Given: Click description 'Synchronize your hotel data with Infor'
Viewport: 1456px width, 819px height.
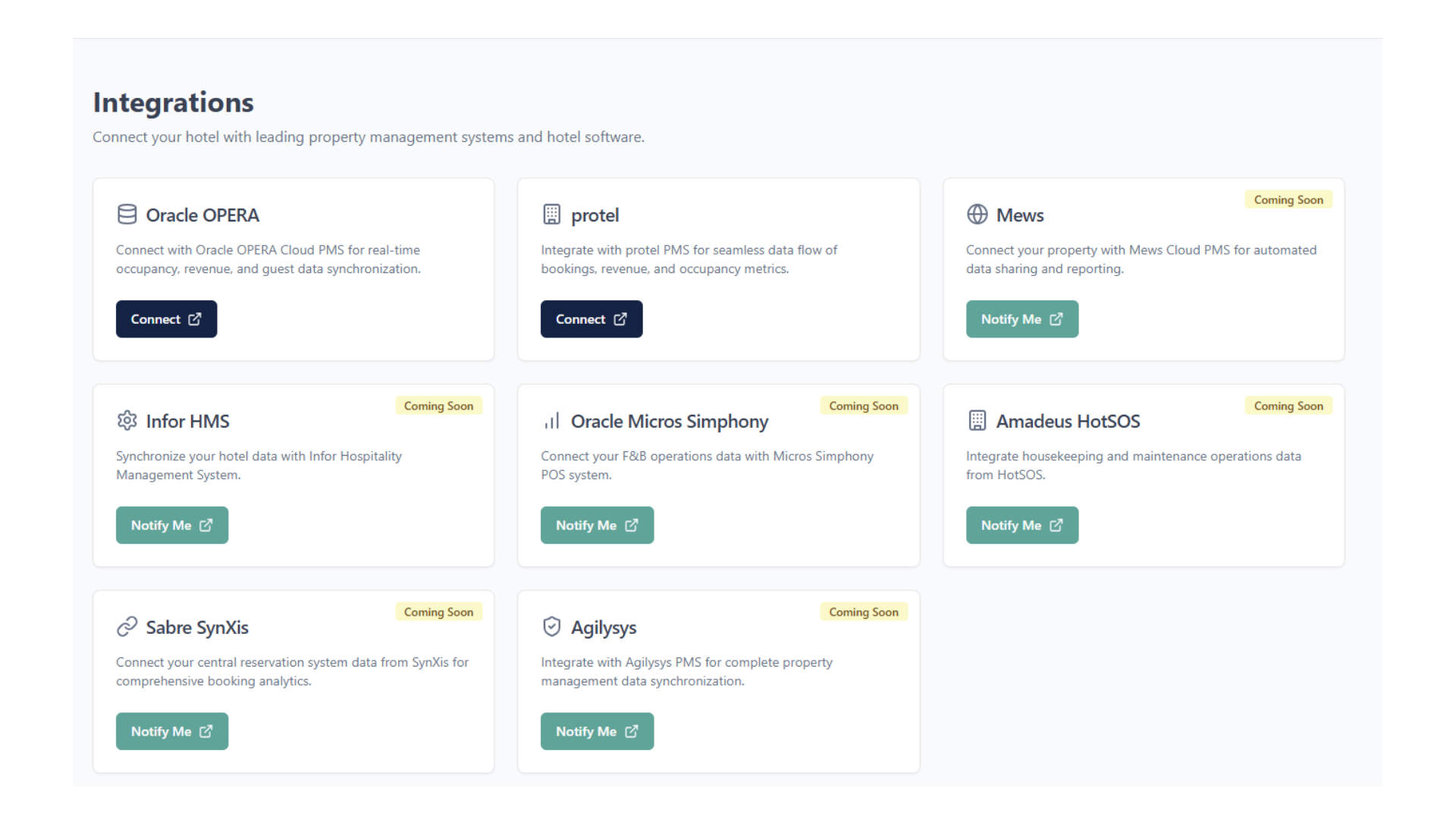Looking at the screenshot, I should click(259, 466).
